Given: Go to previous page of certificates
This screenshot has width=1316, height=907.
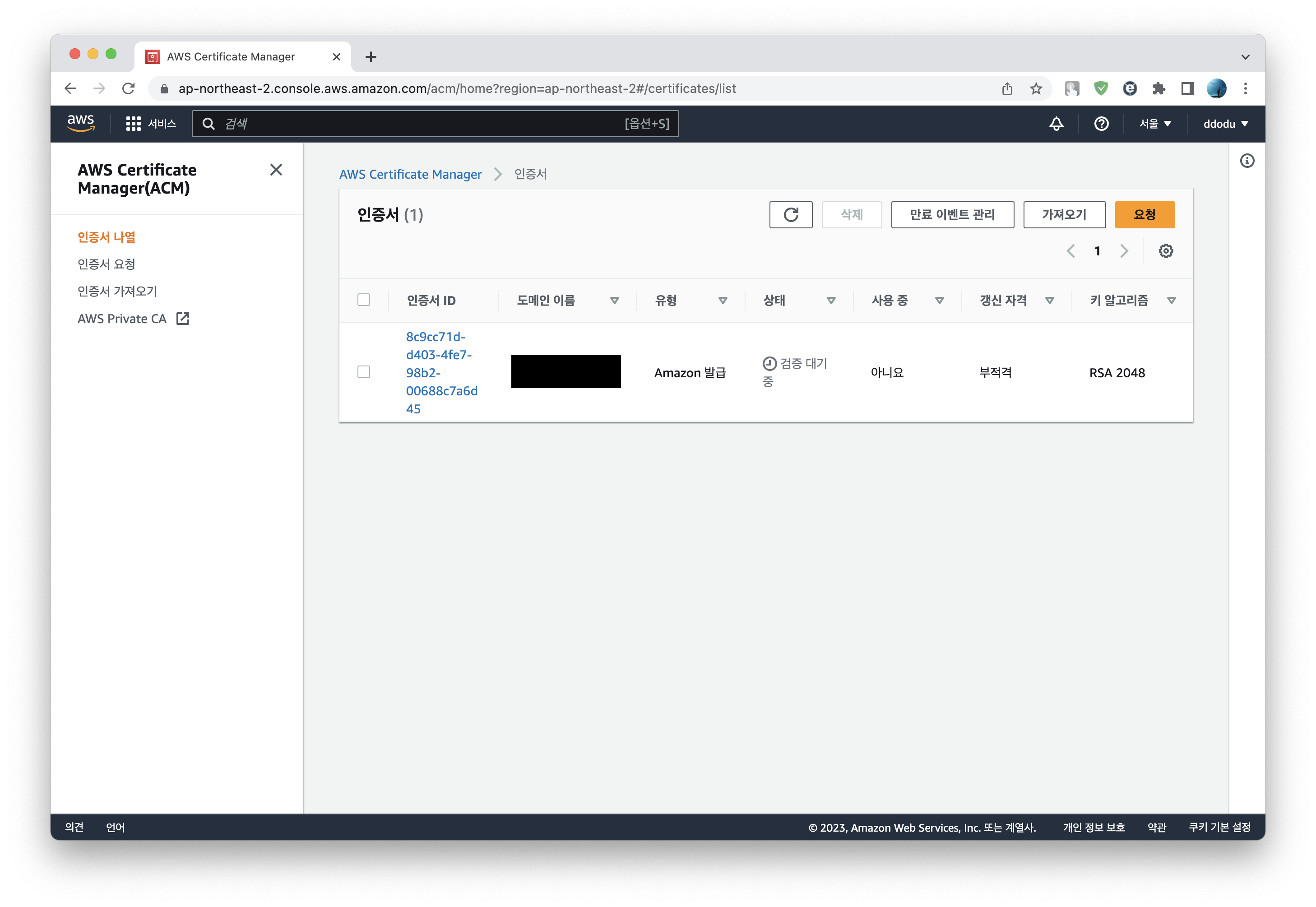Looking at the screenshot, I should (x=1070, y=250).
